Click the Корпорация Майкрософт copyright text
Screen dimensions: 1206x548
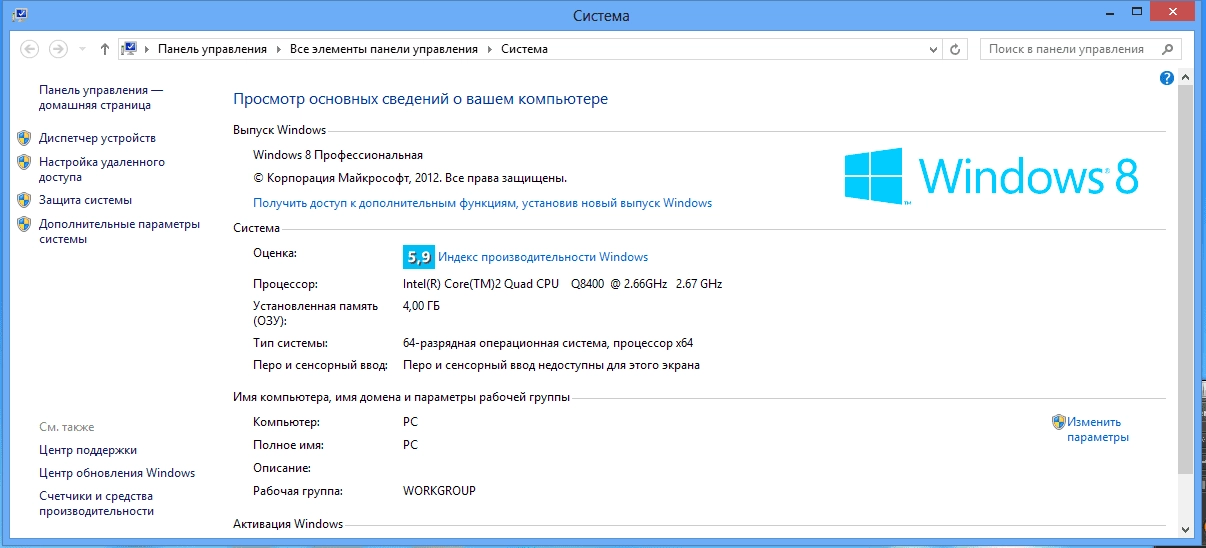(410, 178)
